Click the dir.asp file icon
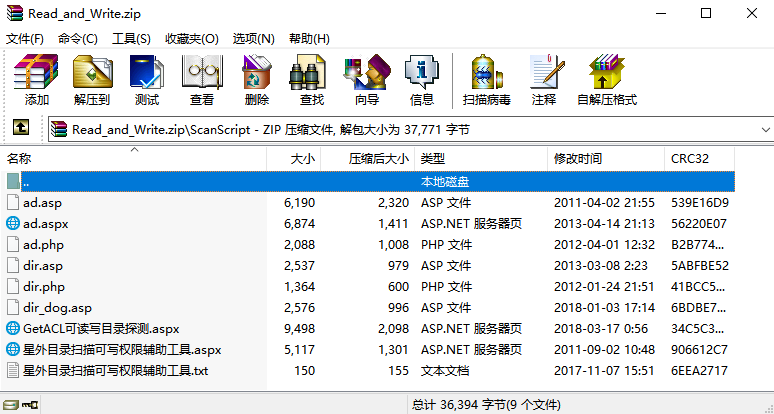Screen dimensions: 774x414 click(13, 265)
